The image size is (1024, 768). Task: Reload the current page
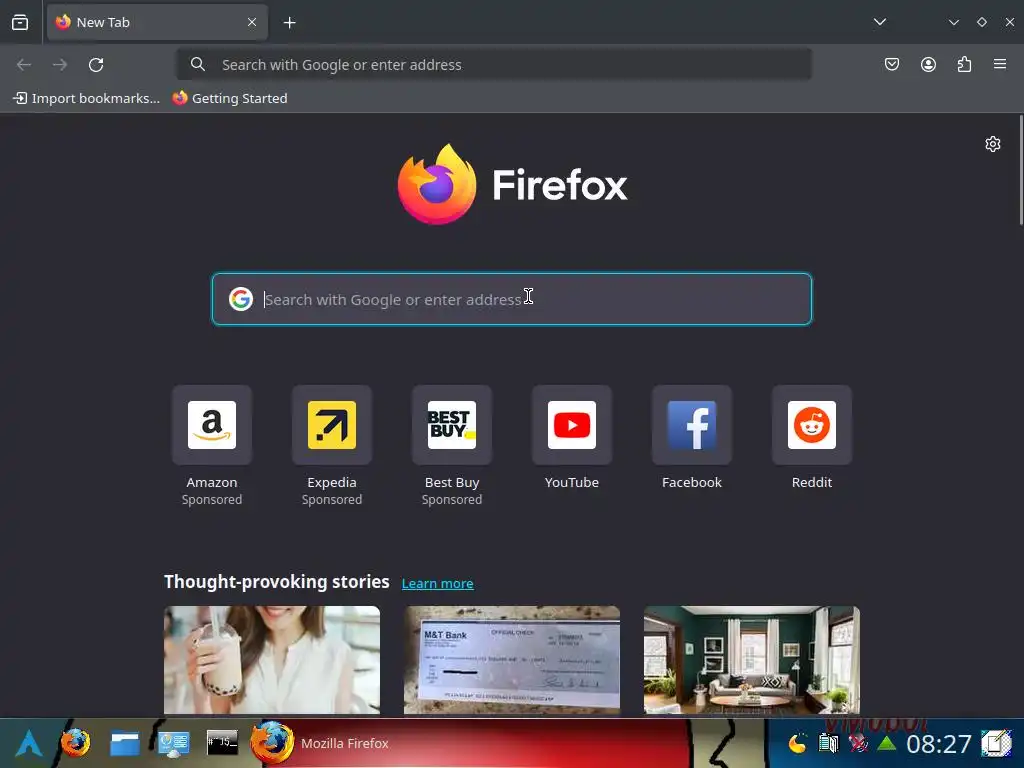tap(96, 65)
